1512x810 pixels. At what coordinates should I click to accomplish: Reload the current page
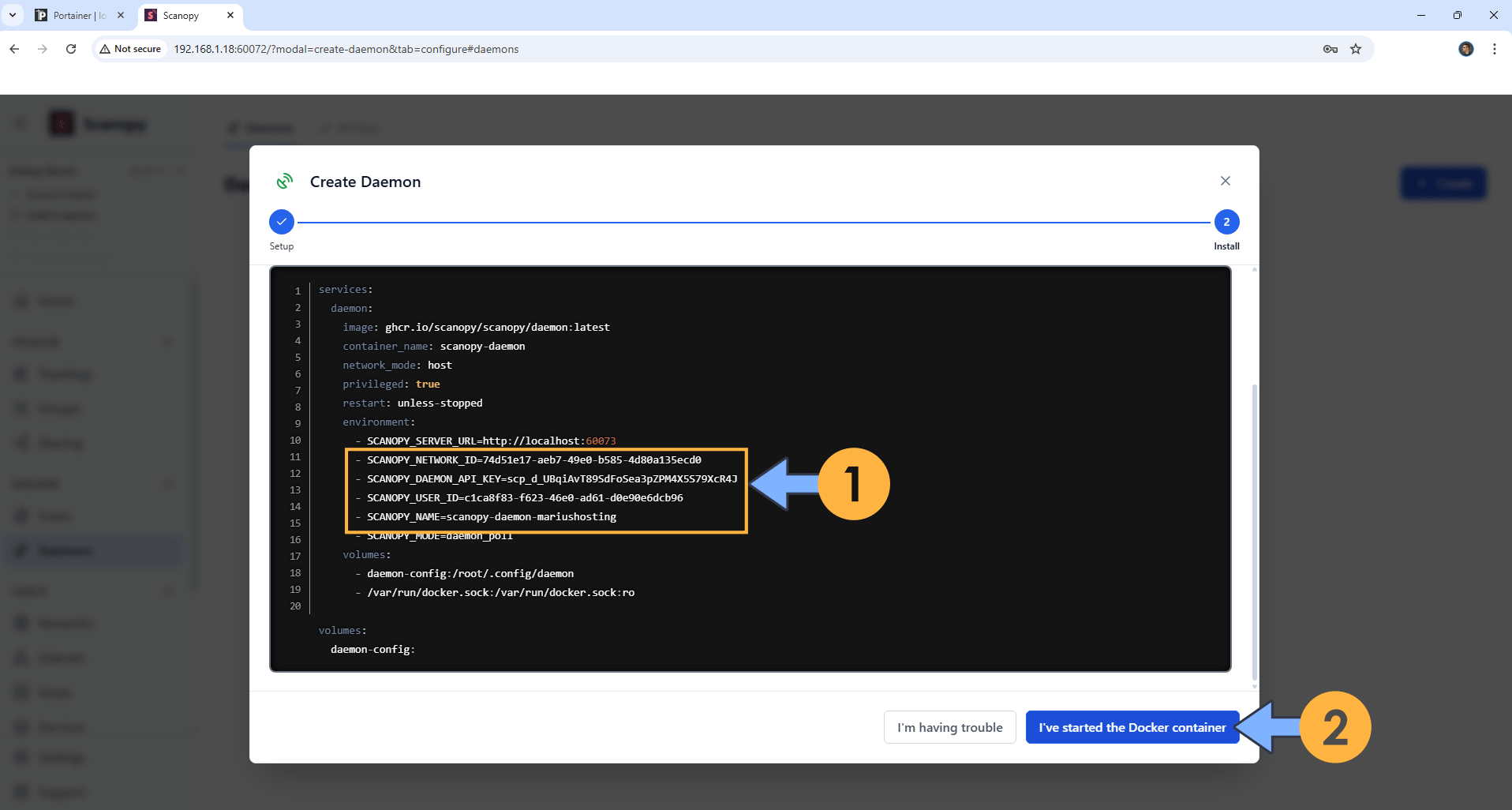tap(71, 49)
